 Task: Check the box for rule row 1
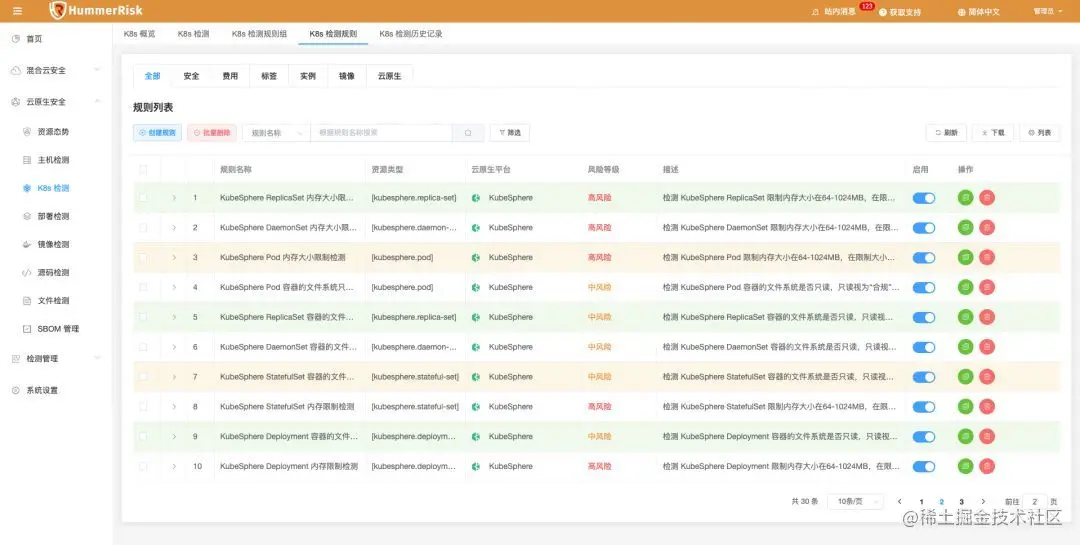click(x=143, y=198)
